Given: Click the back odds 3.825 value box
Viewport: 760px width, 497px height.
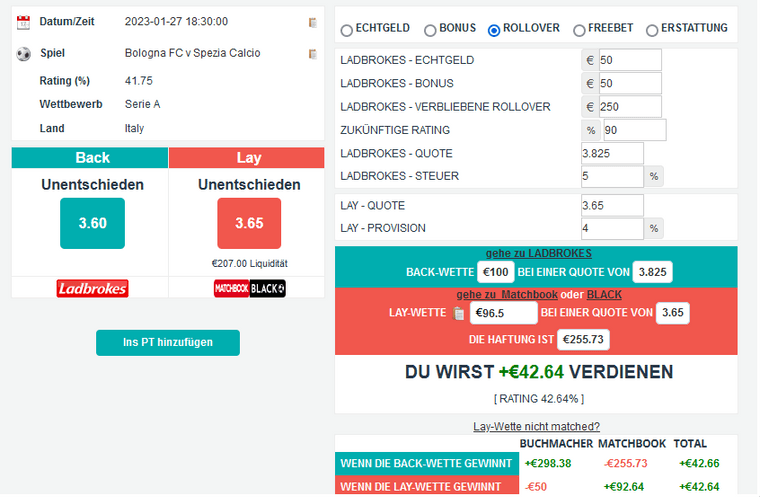Looking at the screenshot, I should [x=653, y=273].
